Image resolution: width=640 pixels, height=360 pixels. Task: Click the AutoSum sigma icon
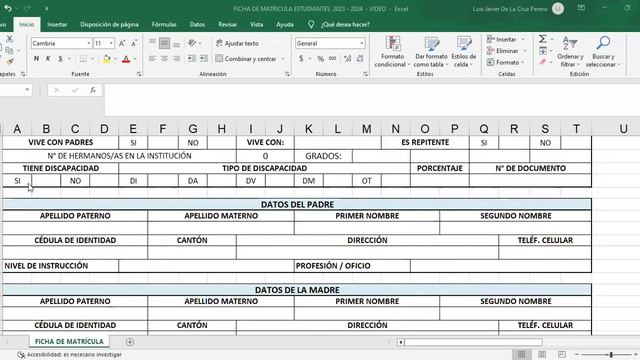pos(542,39)
